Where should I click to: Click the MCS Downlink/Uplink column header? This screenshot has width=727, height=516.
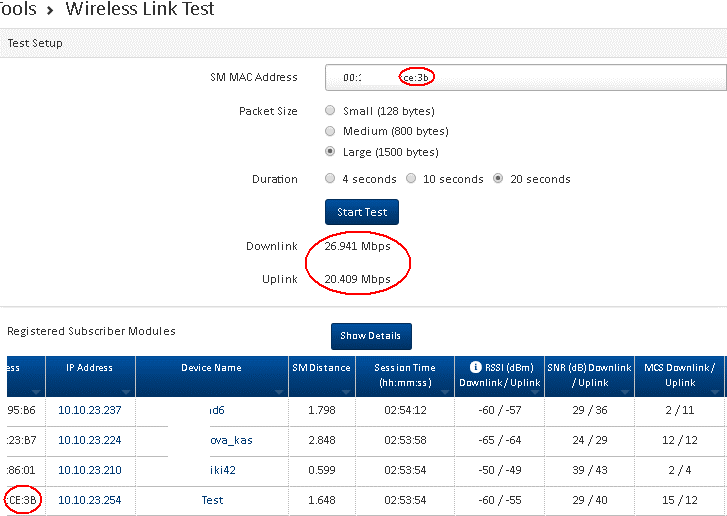click(x=680, y=375)
